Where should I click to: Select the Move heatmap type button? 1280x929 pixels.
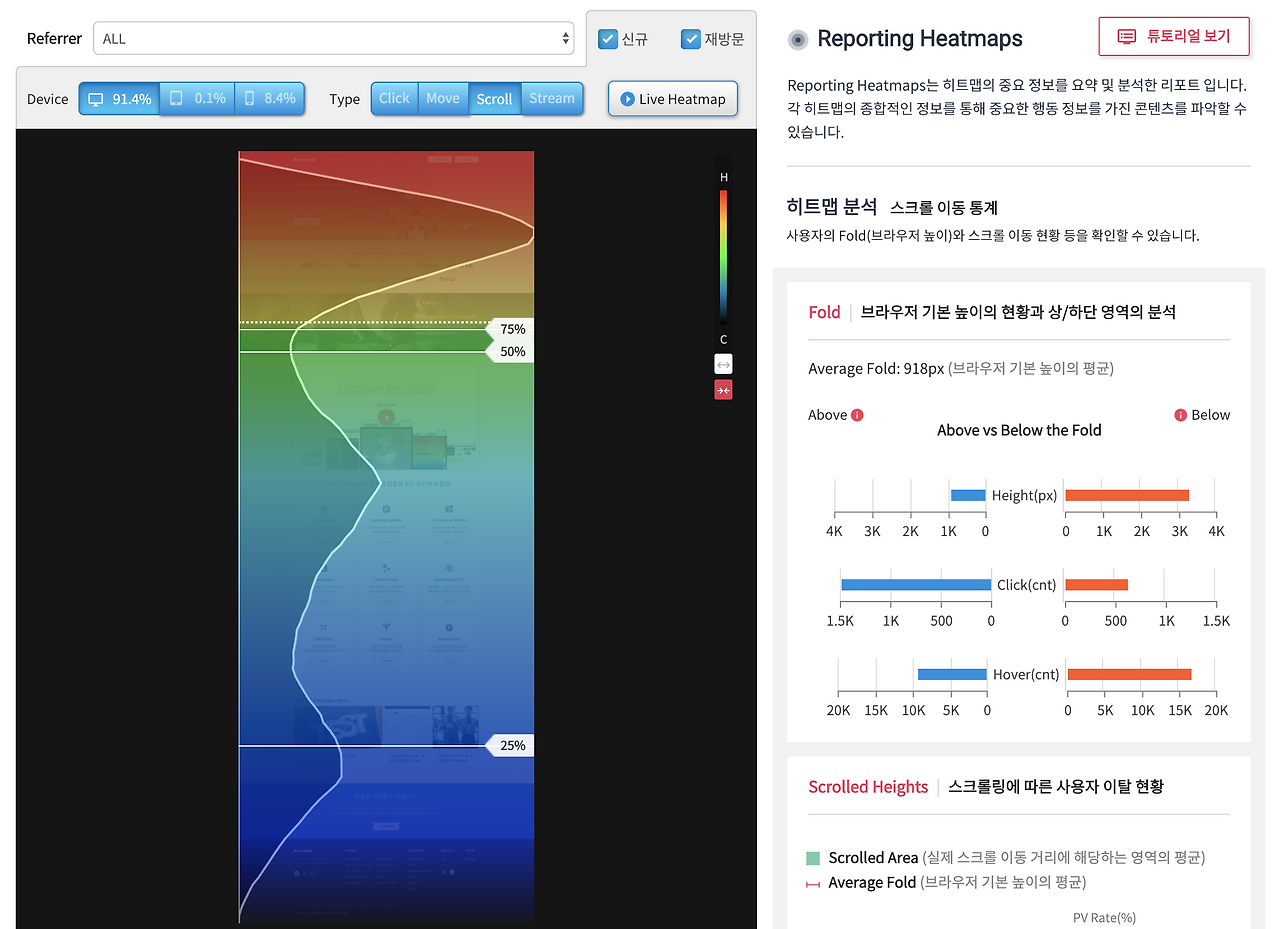pyautogui.click(x=443, y=98)
